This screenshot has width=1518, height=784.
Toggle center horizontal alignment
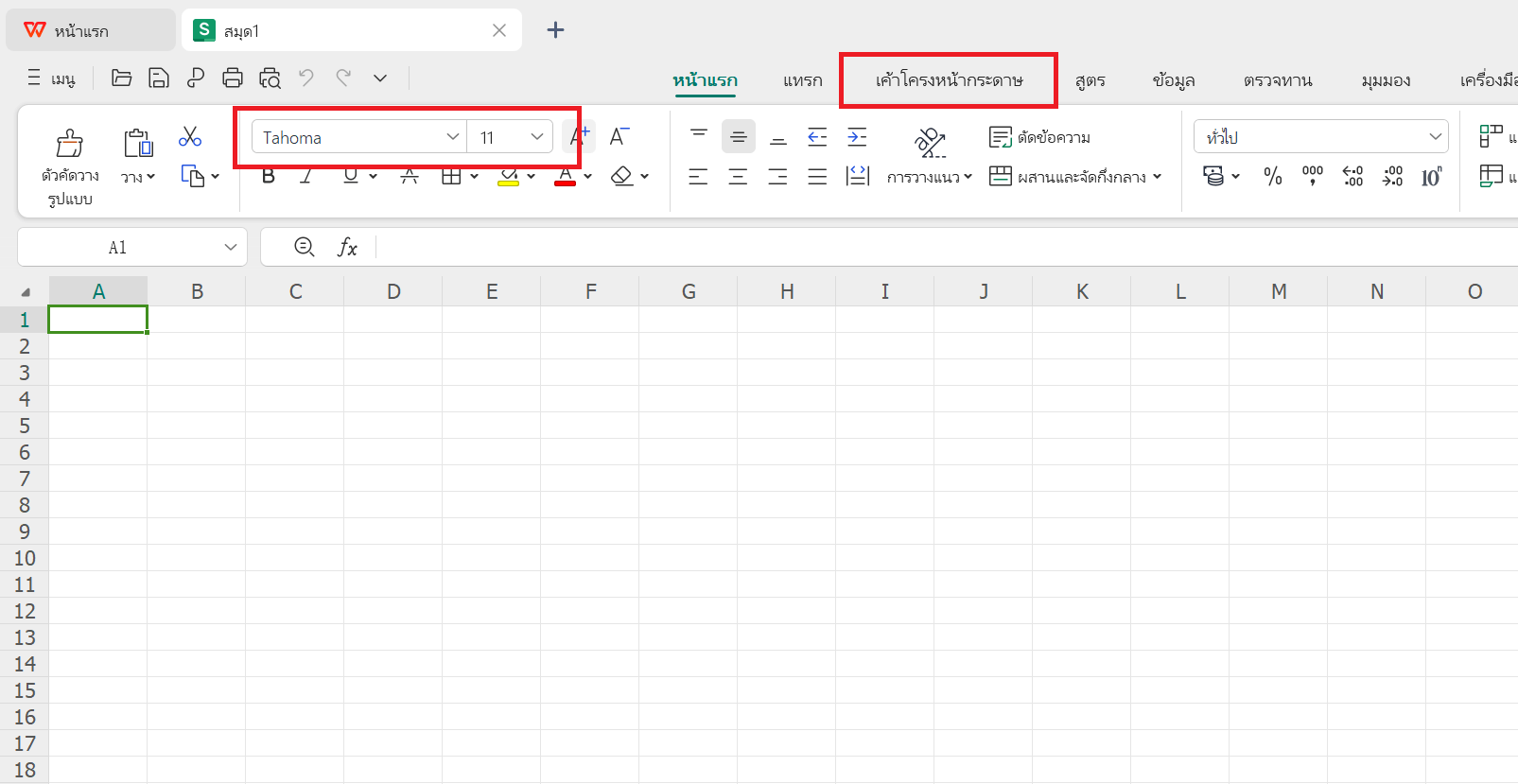[739, 176]
